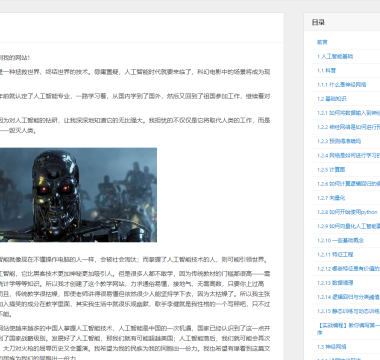Screen dimensions: 380x360
Task: Open the 前言 preface link
Action: pos(322,42)
